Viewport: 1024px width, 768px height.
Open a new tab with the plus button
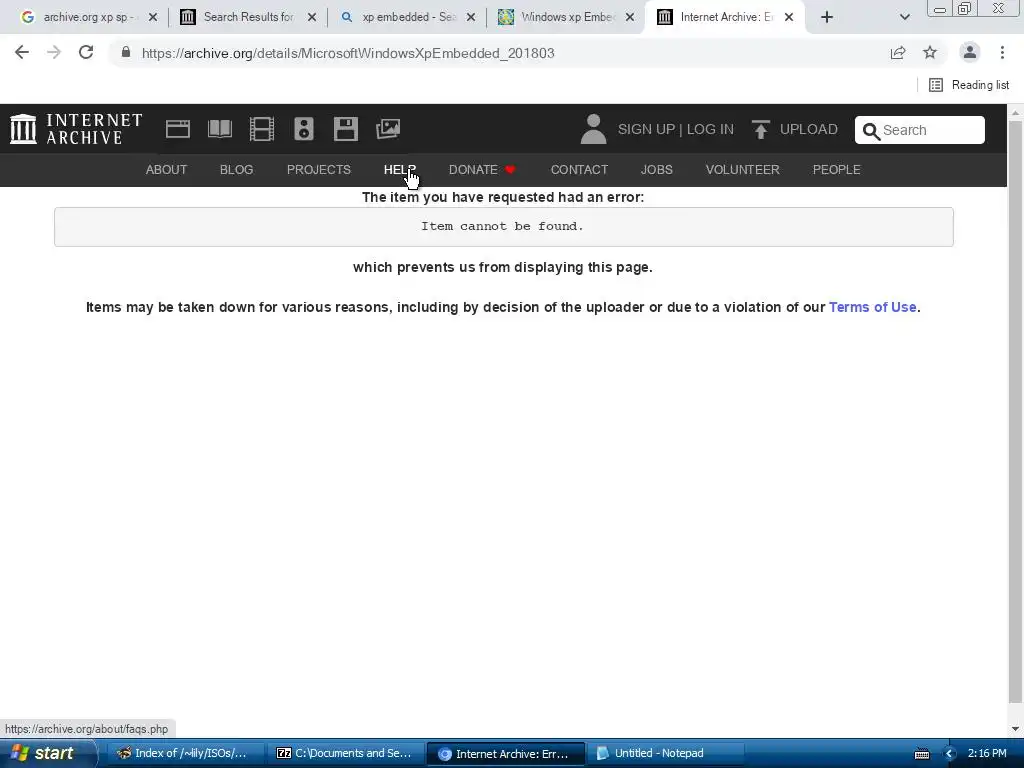[827, 17]
